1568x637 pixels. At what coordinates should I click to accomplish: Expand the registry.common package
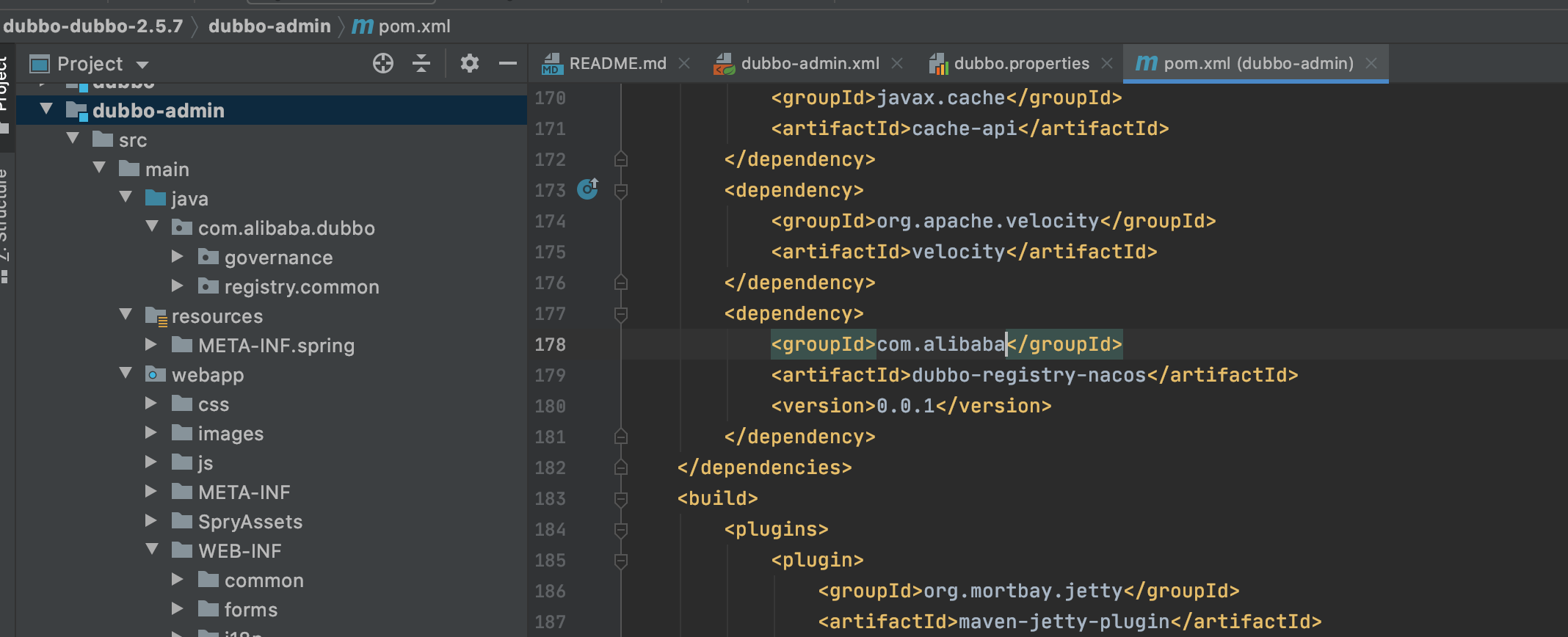(177, 285)
